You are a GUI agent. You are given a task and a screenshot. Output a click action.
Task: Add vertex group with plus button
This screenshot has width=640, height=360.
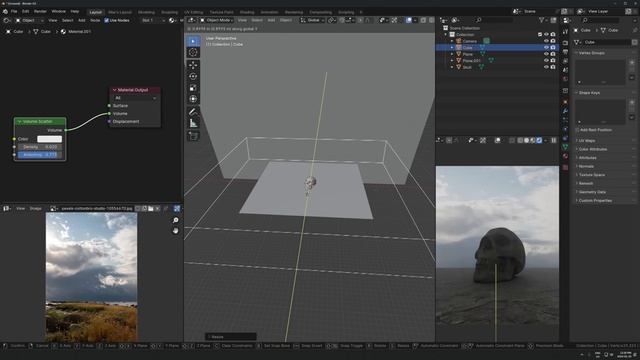[632, 62]
